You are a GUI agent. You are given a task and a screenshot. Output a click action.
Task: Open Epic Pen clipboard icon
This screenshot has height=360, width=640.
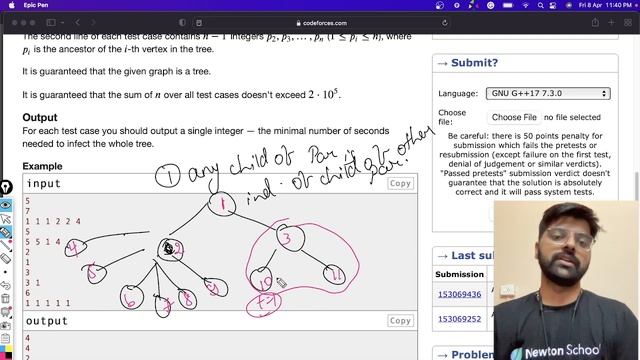[x=5, y=338]
